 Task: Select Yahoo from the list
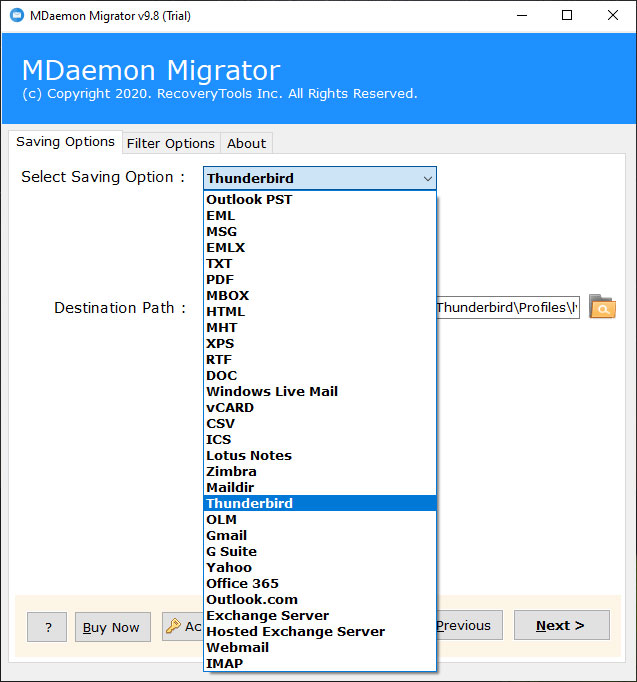tap(320, 568)
